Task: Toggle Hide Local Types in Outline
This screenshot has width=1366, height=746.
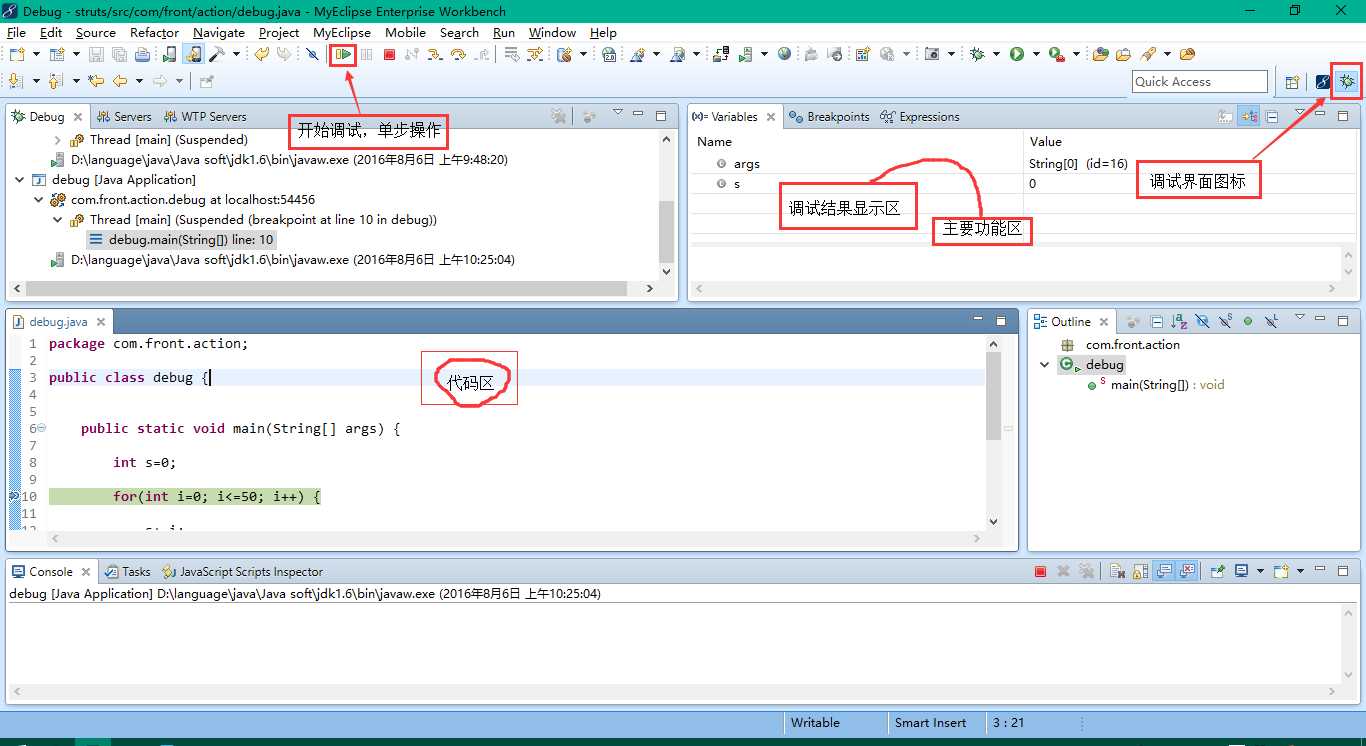Action: tap(1271, 322)
